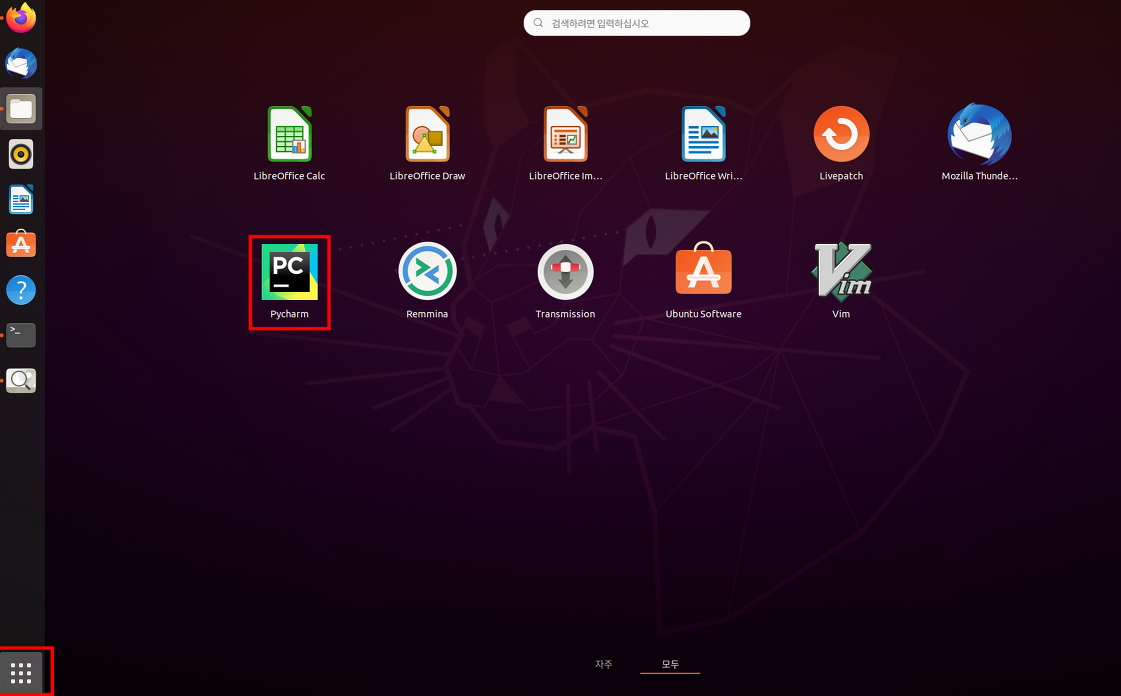Open Remmina remote desktop client
1121x696 pixels.
(427, 281)
